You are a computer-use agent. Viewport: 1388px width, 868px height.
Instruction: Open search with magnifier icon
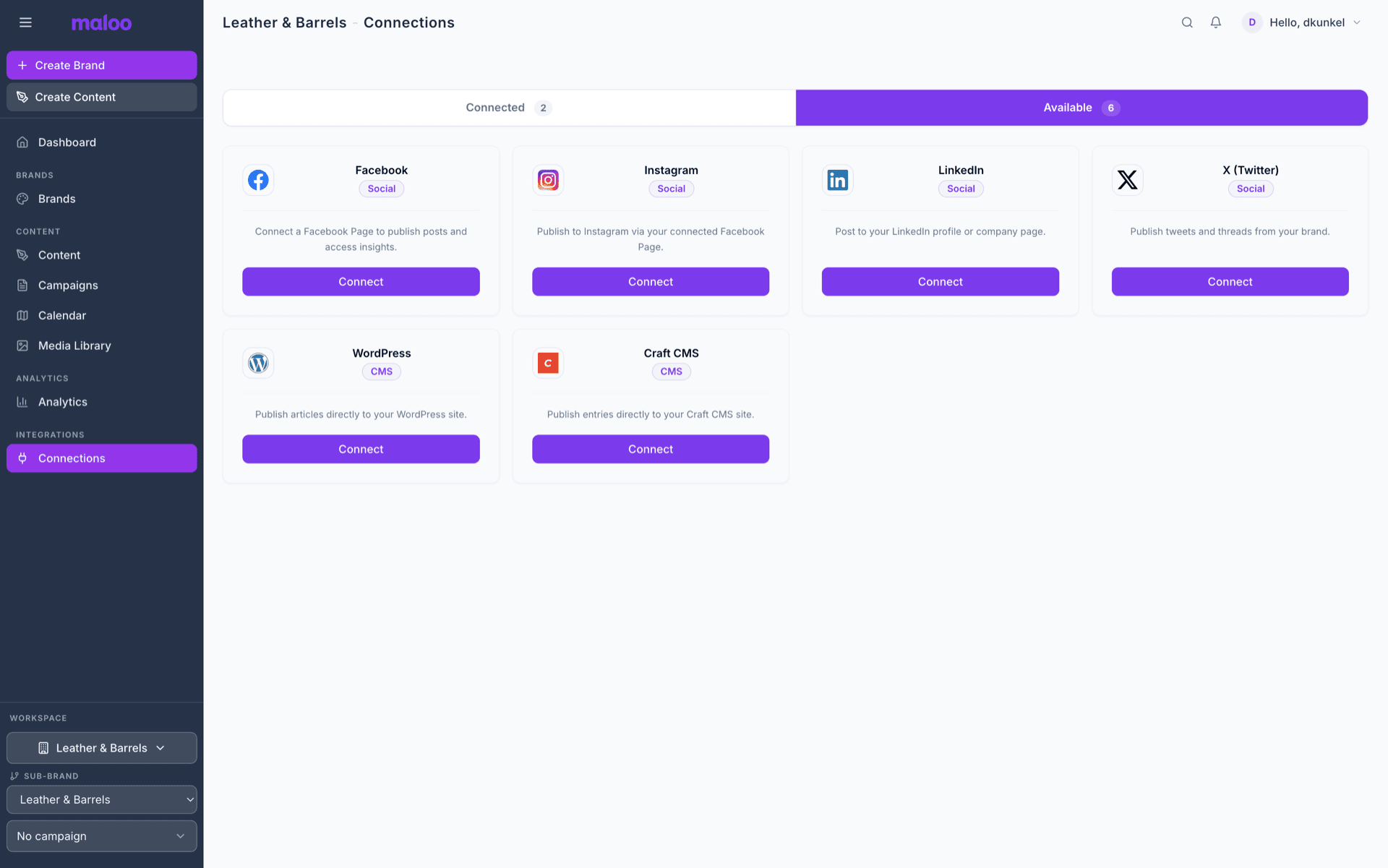pos(1187,22)
